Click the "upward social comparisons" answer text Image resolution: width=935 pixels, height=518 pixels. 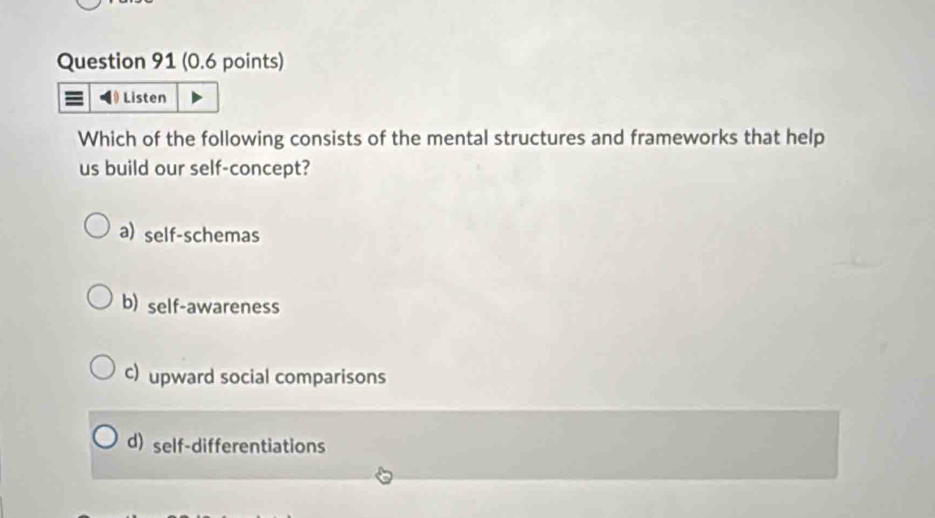point(268,377)
